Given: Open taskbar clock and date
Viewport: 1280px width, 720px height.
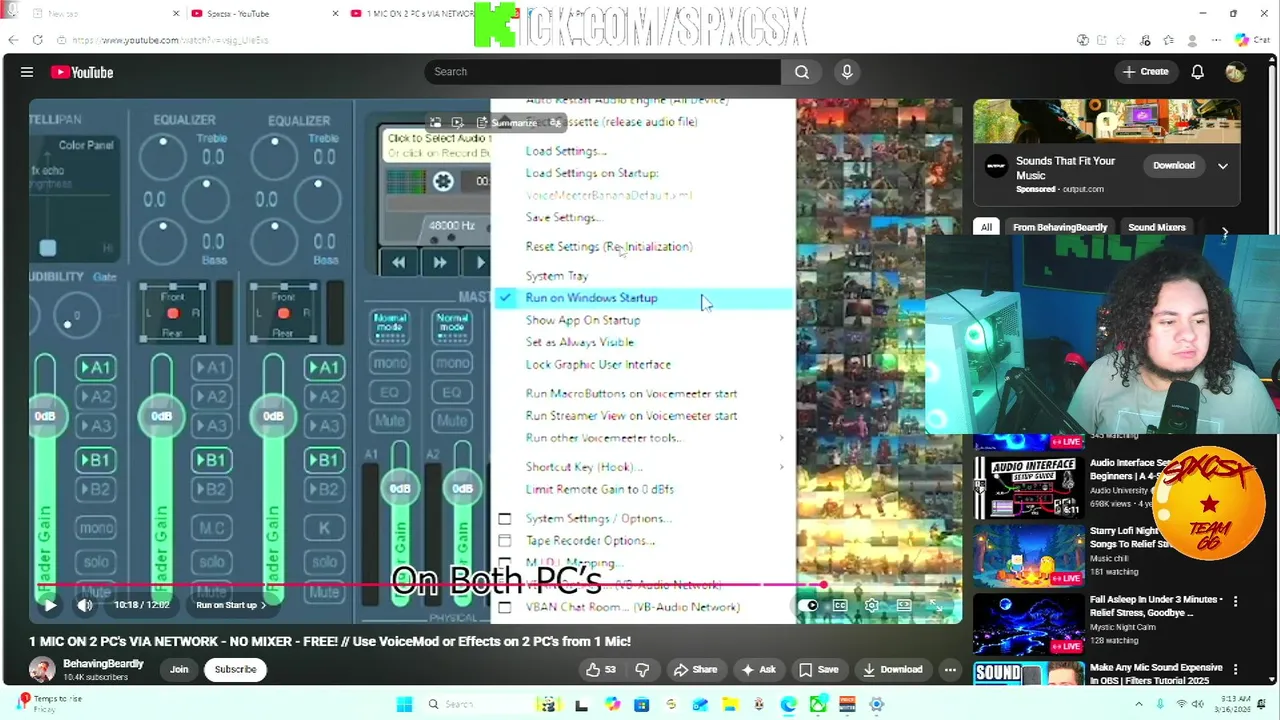Looking at the screenshot, I should pos(1235,704).
